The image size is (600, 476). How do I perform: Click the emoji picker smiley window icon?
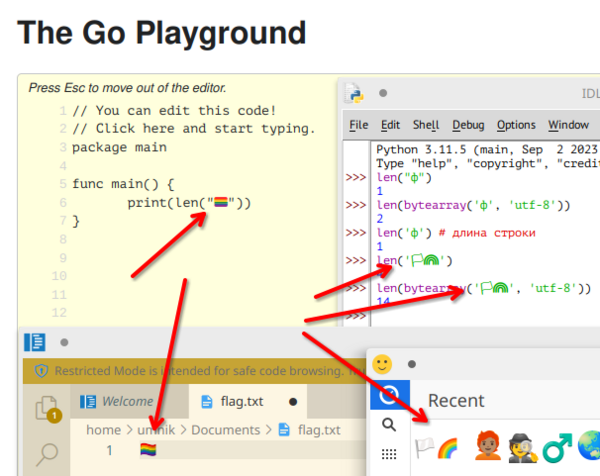point(382,364)
